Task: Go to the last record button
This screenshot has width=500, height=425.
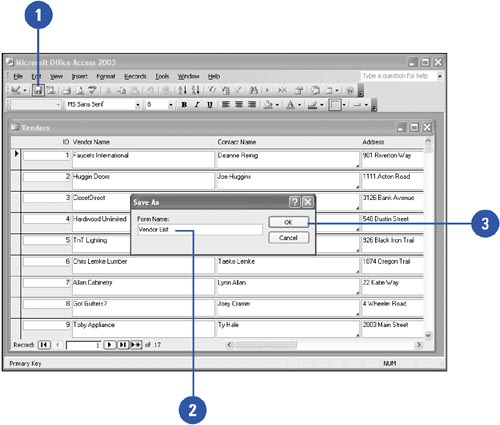Action: (123, 345)
